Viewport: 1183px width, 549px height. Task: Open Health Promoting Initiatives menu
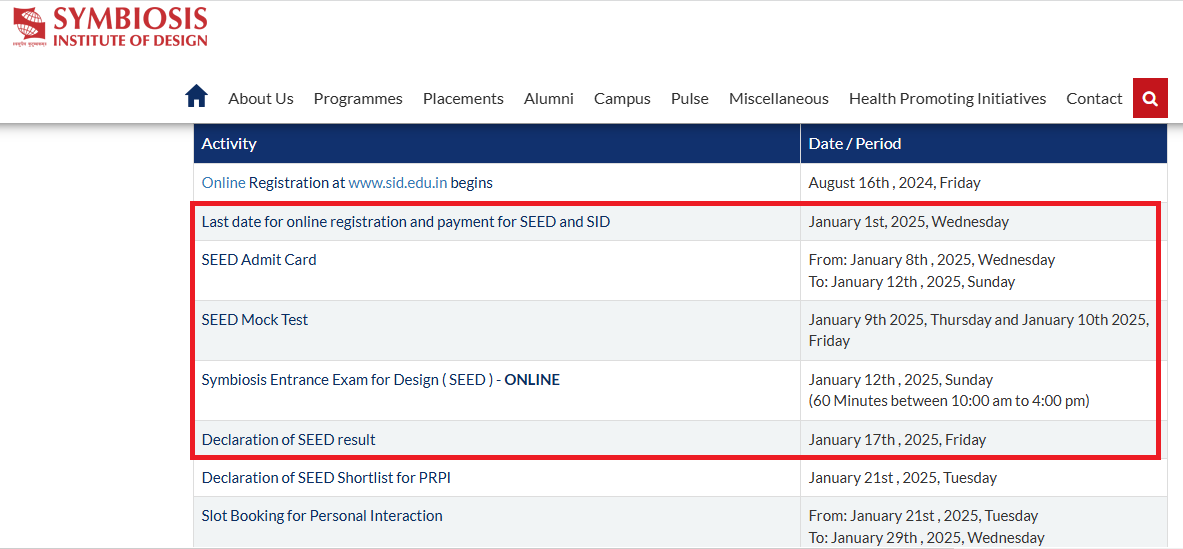pyautogui.click(x=948, y=99)
